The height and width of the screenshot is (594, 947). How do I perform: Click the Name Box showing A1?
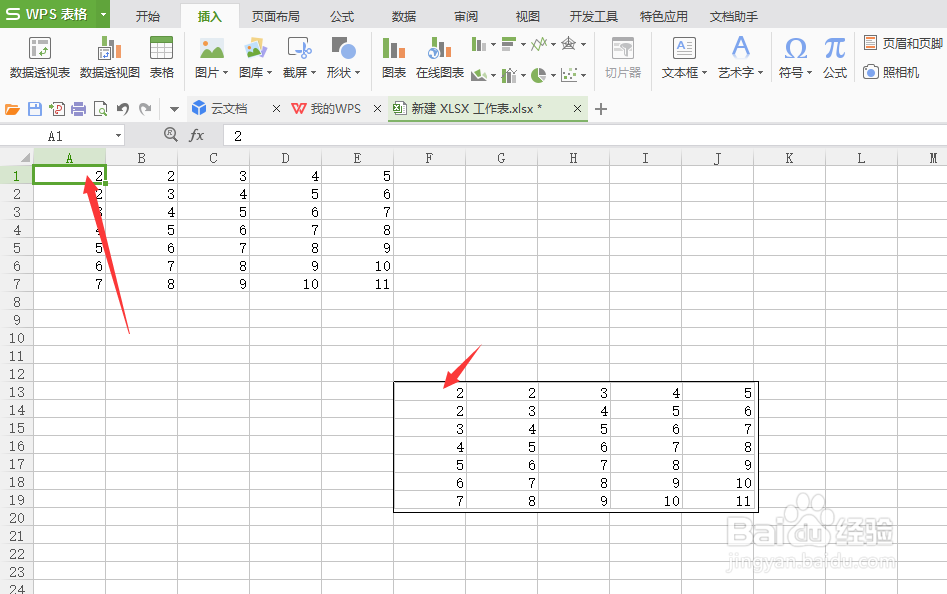[x=56, y=136]
